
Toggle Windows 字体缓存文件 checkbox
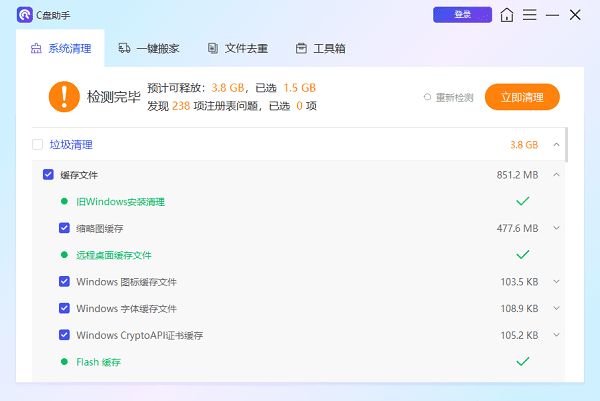[x=64, y=308]
